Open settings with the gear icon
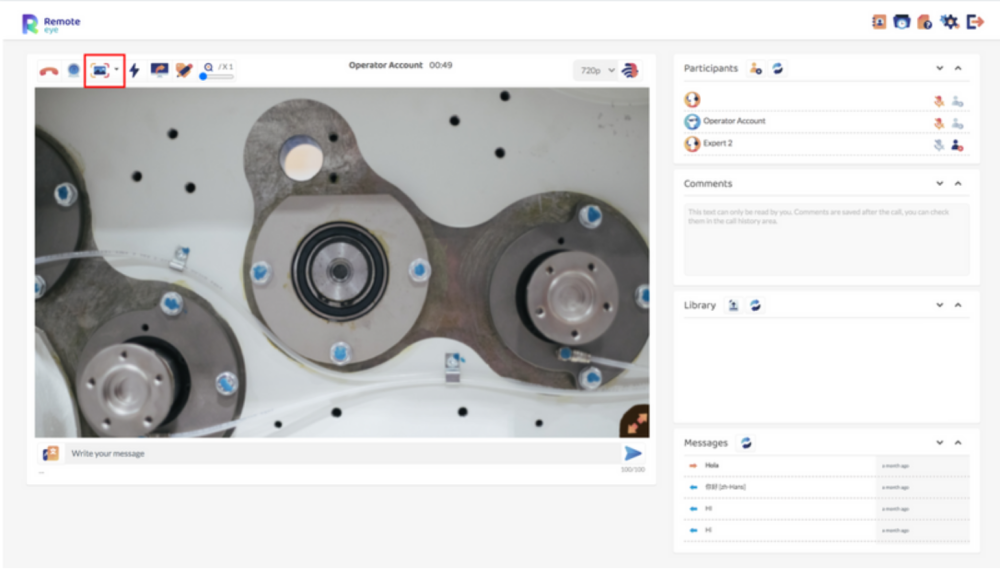The width and height of the screenshot is (1000, 574). click(950, 22)
